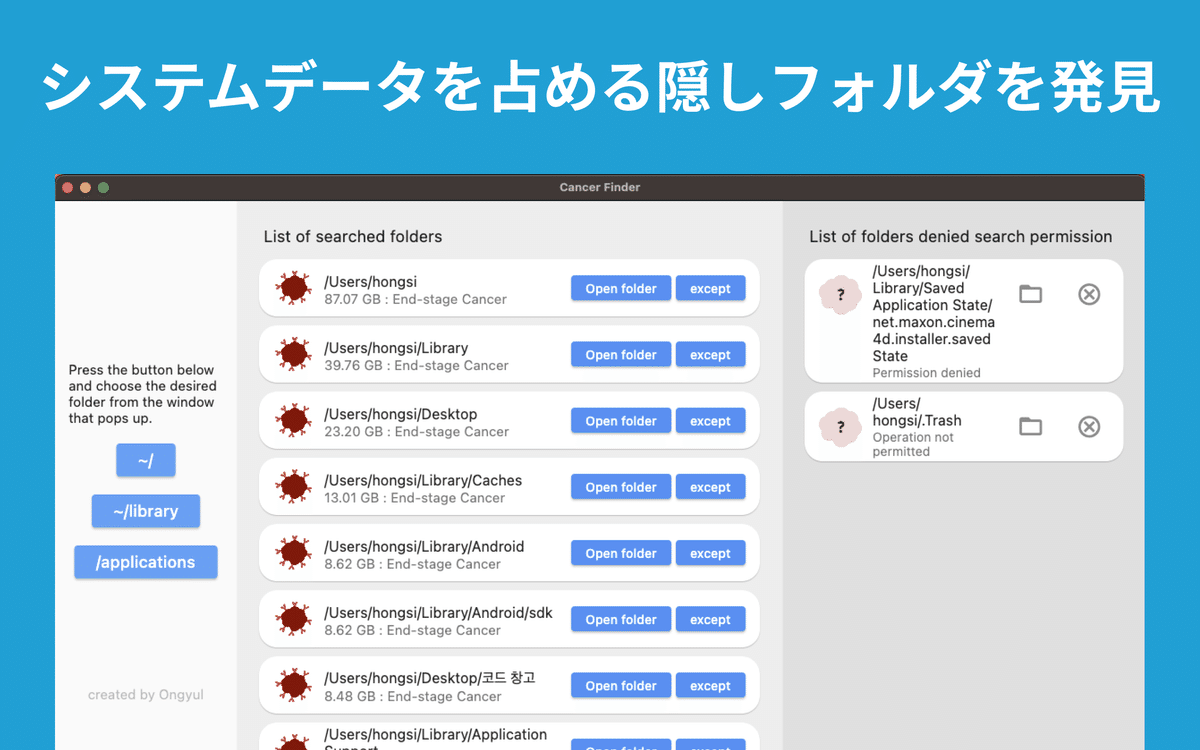Click the virus icon beside /Users/hongsi/Desktop
This screenshot has height=750, width=1200.
click(294, 420)
